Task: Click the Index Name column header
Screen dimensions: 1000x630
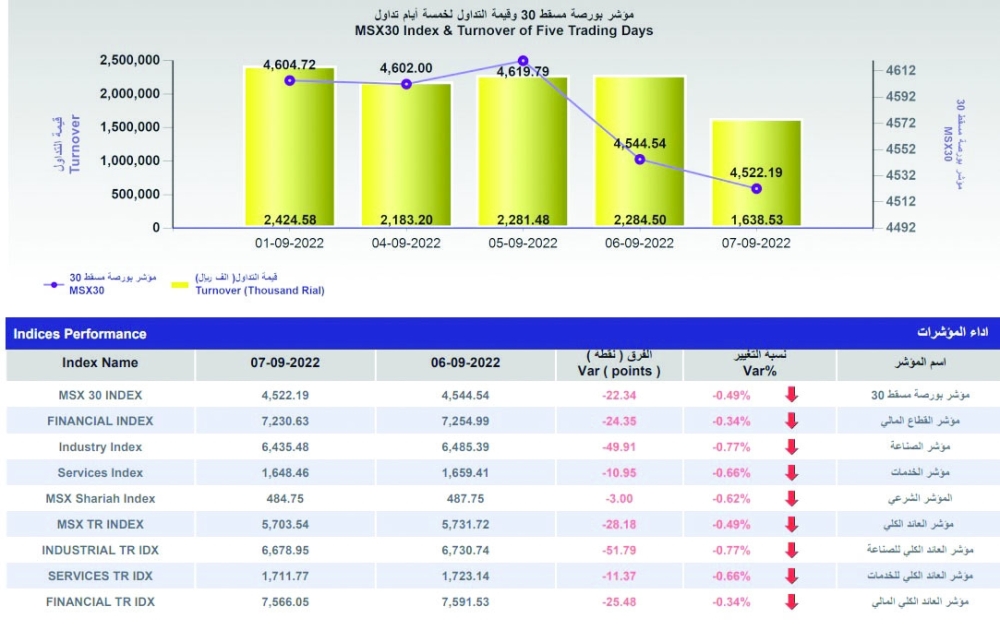Action: click(x=100, y=363)
